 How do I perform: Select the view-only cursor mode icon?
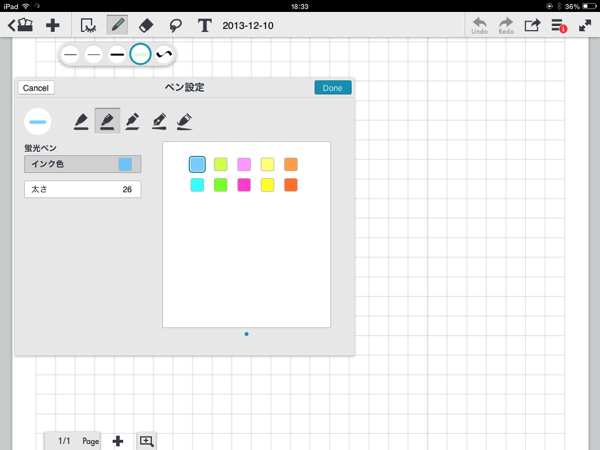point(88,26)
